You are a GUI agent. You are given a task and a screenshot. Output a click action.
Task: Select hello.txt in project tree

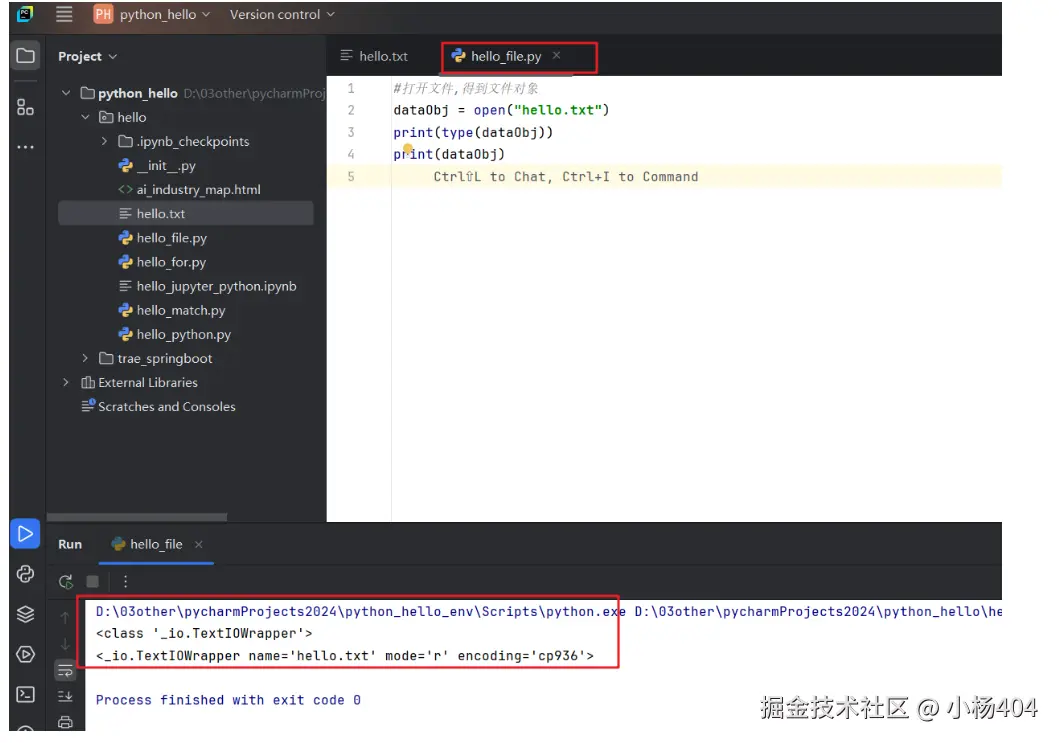[x=186, y=213]
